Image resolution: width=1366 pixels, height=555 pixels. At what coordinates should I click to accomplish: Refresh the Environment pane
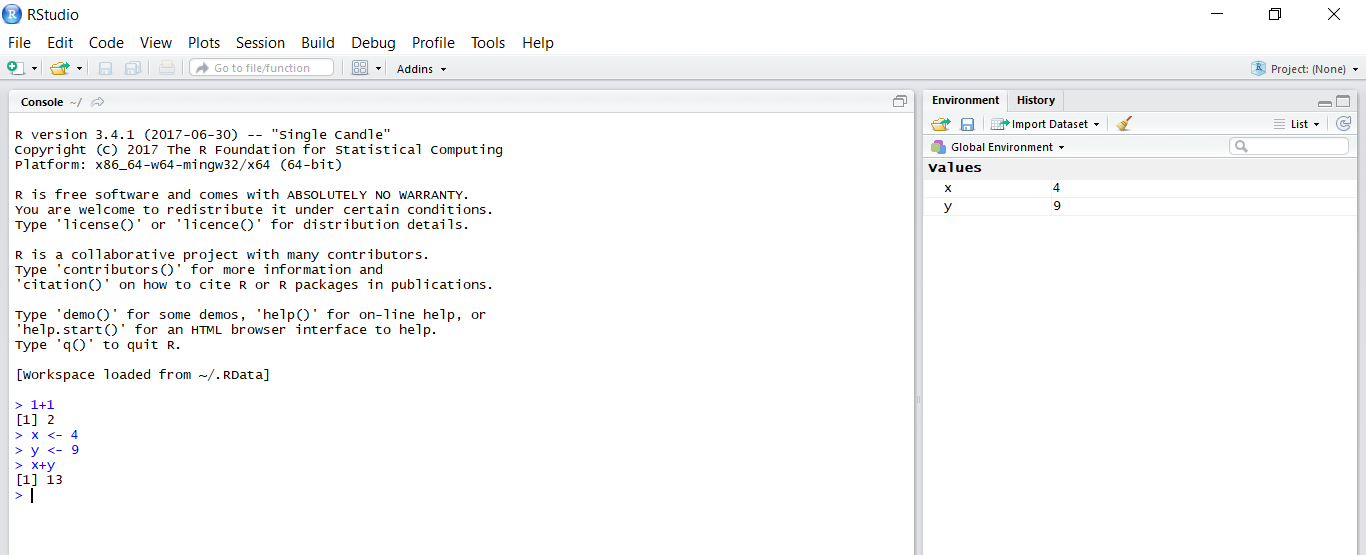[x=1343, y=124]
